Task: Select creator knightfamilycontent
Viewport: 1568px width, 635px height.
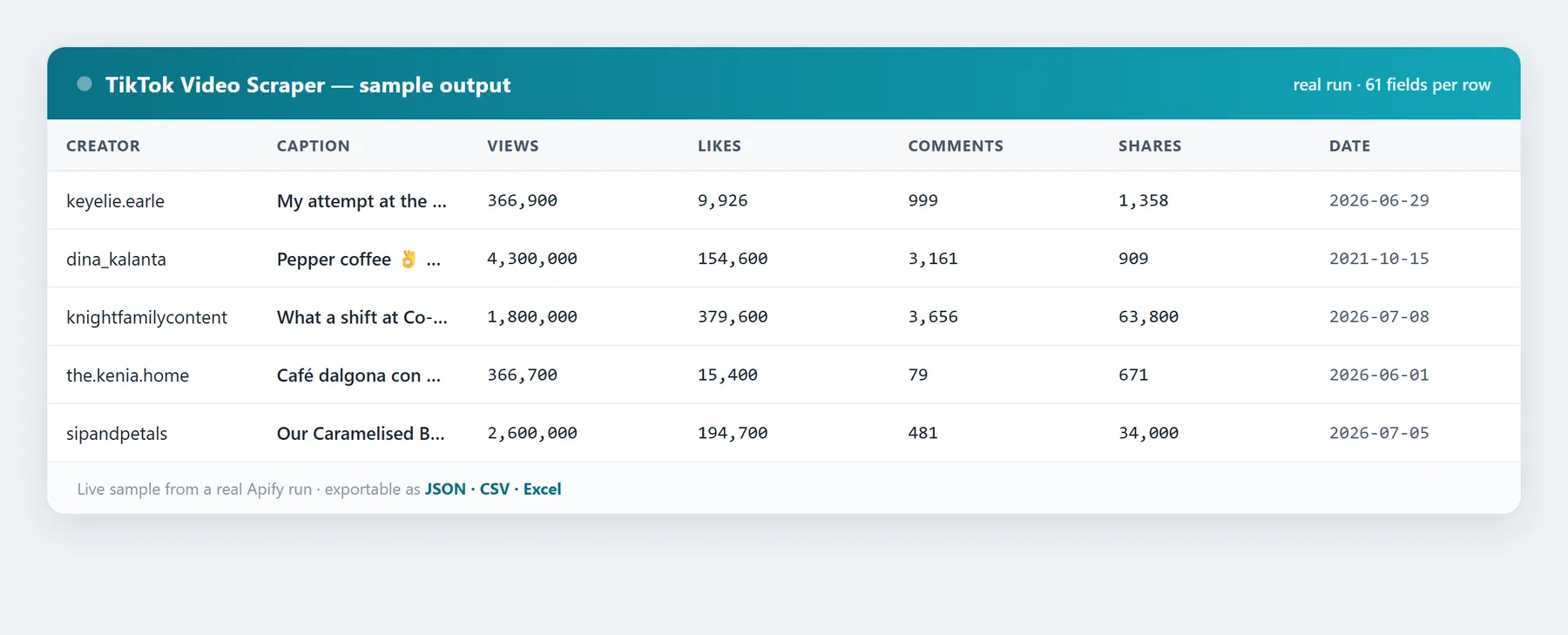Action: pos(146,317)
